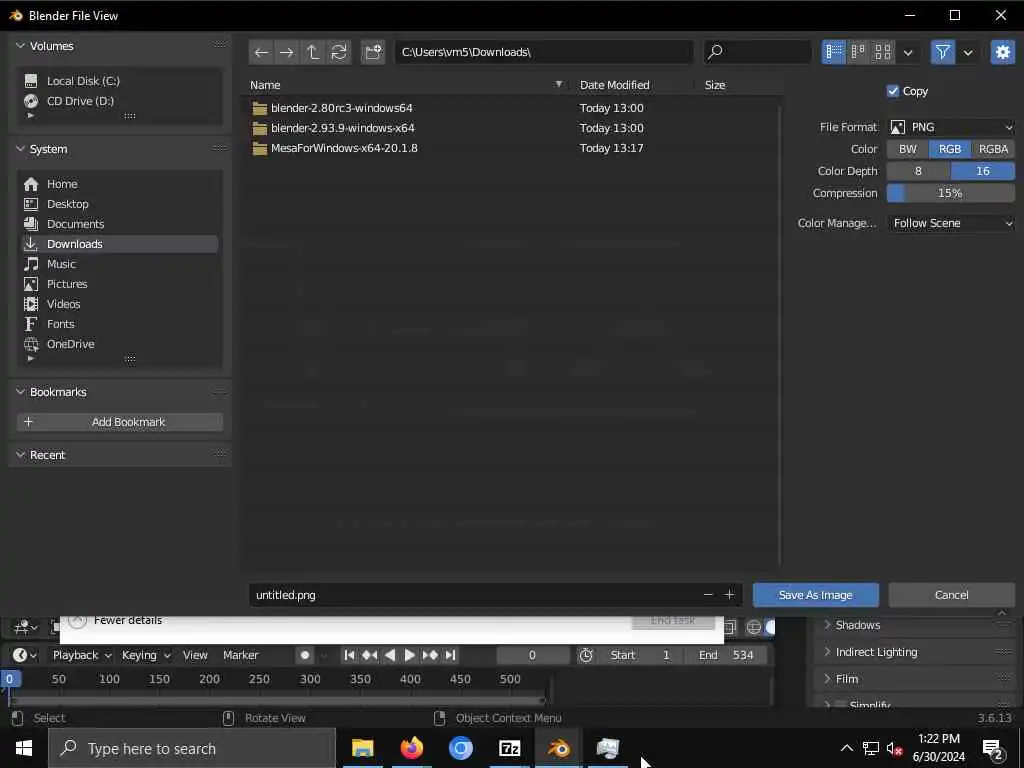Increment filename number with plus
Image resolution: width=1024 pixels, height=768 pixels.
point(729,595)
